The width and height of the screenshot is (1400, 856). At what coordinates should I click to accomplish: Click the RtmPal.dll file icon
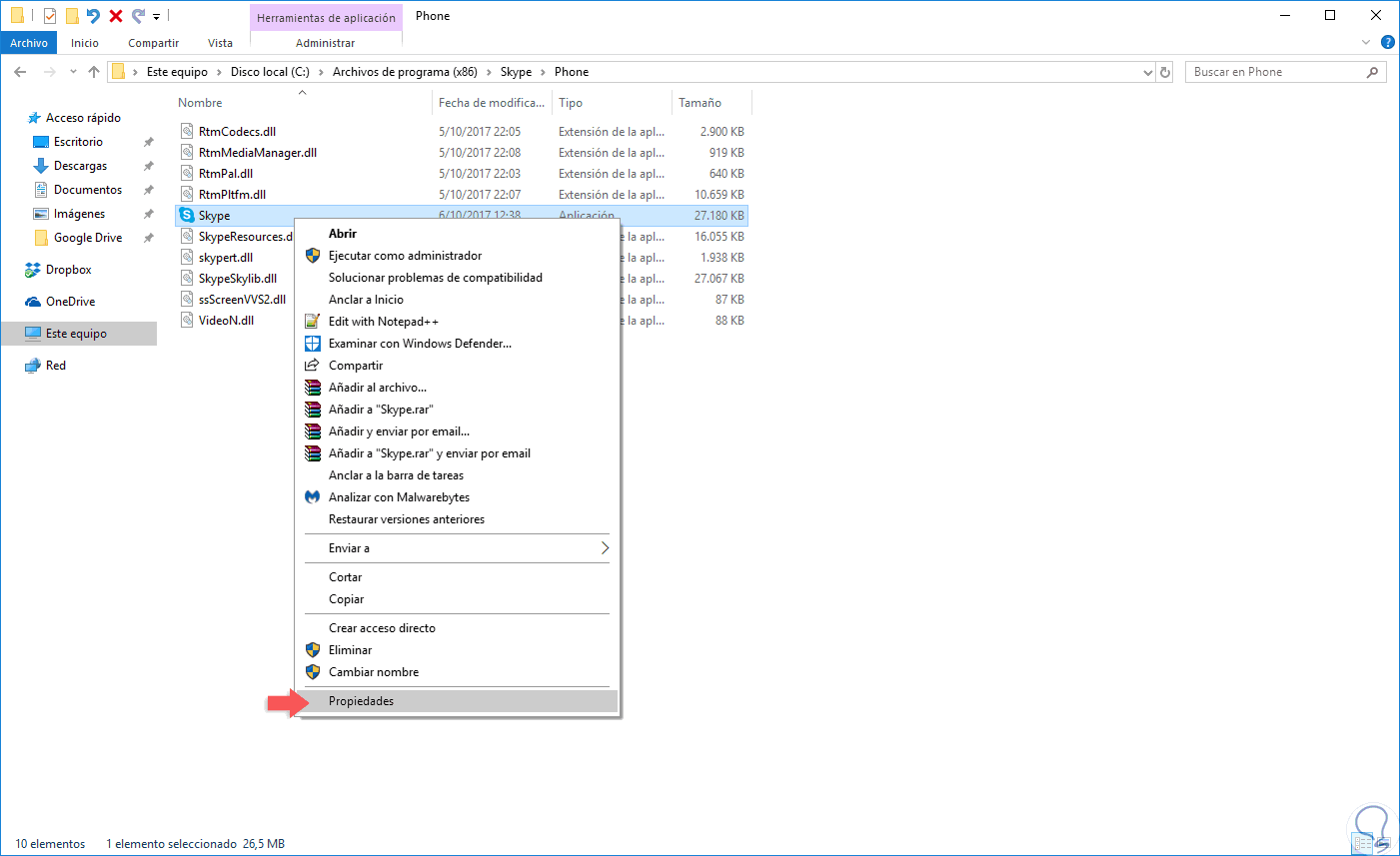[x=187, y=173]
